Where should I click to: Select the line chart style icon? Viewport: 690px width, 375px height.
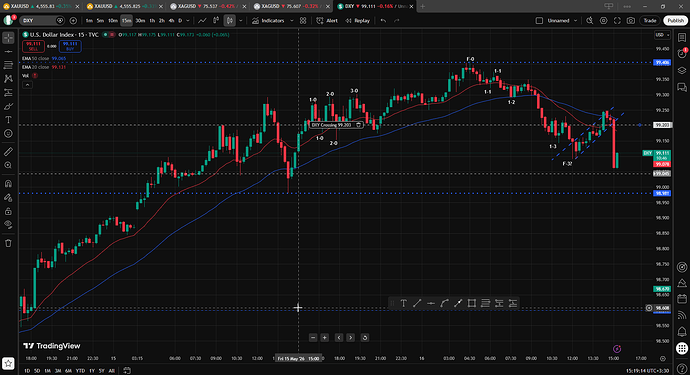tap(202, 21)
